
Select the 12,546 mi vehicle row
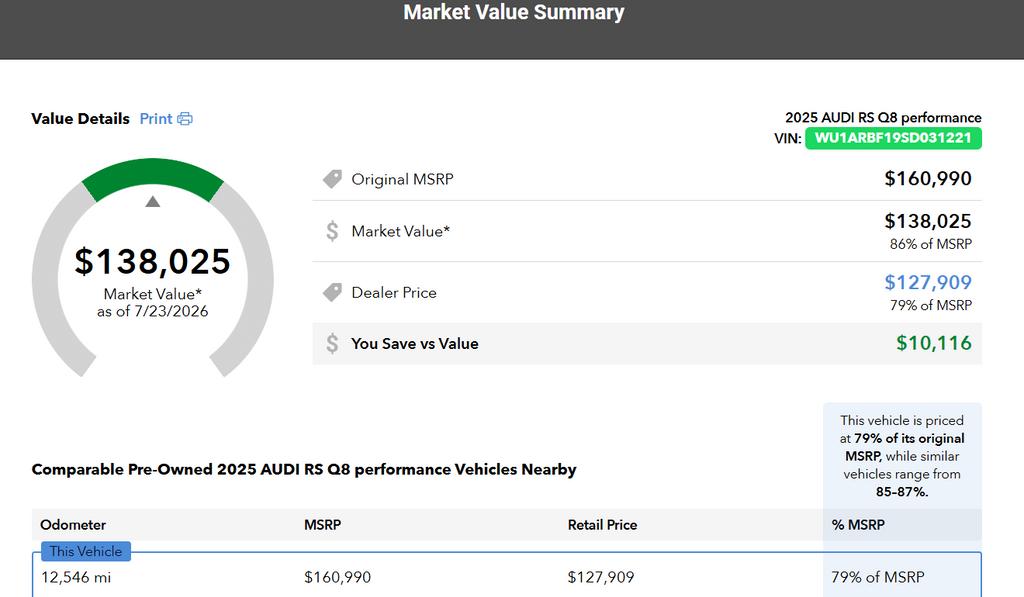click(507, 576)
